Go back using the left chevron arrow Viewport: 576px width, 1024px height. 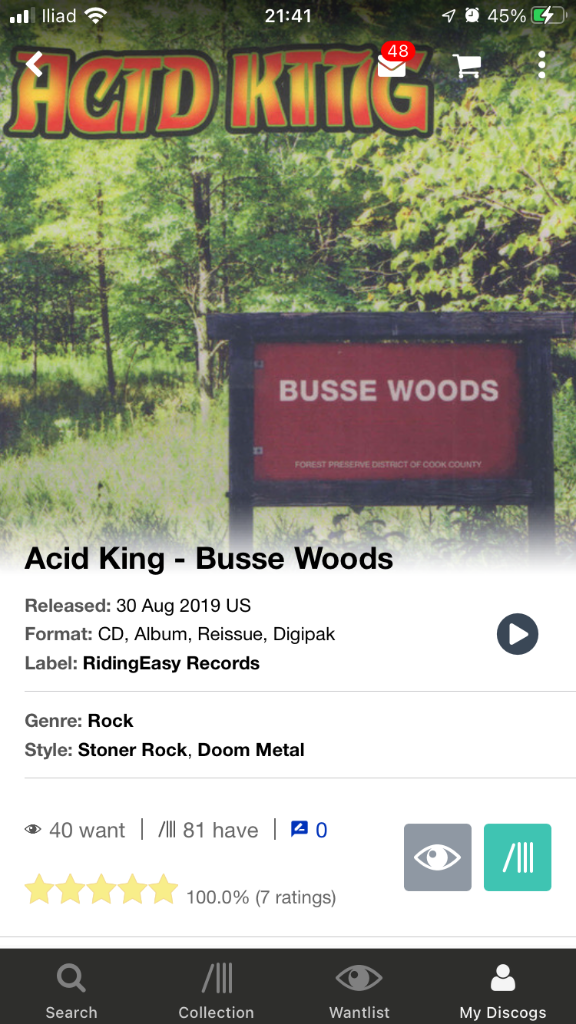34,65
